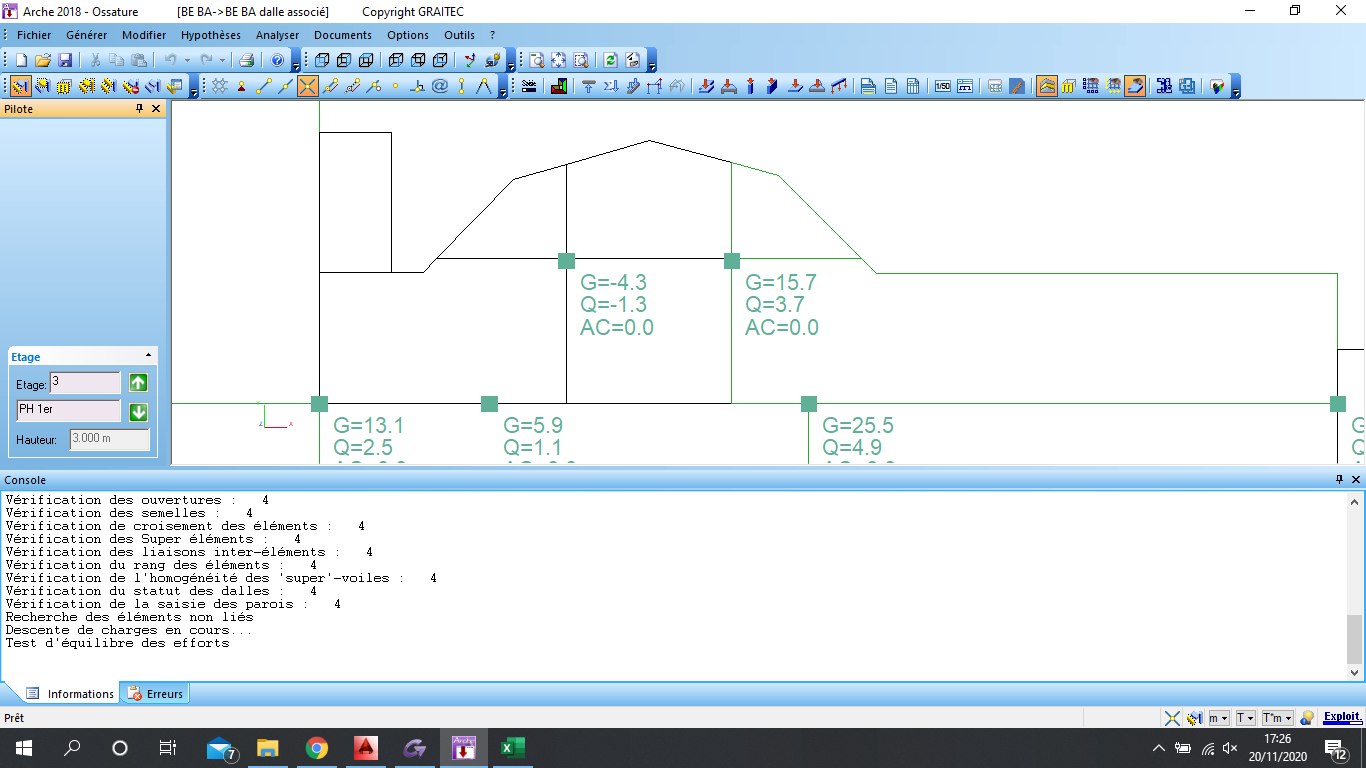Viewport: 1366px width, 768px height.
Task: Click the Etage number input field
Action: pyautogui.click(x=85, y=383)
